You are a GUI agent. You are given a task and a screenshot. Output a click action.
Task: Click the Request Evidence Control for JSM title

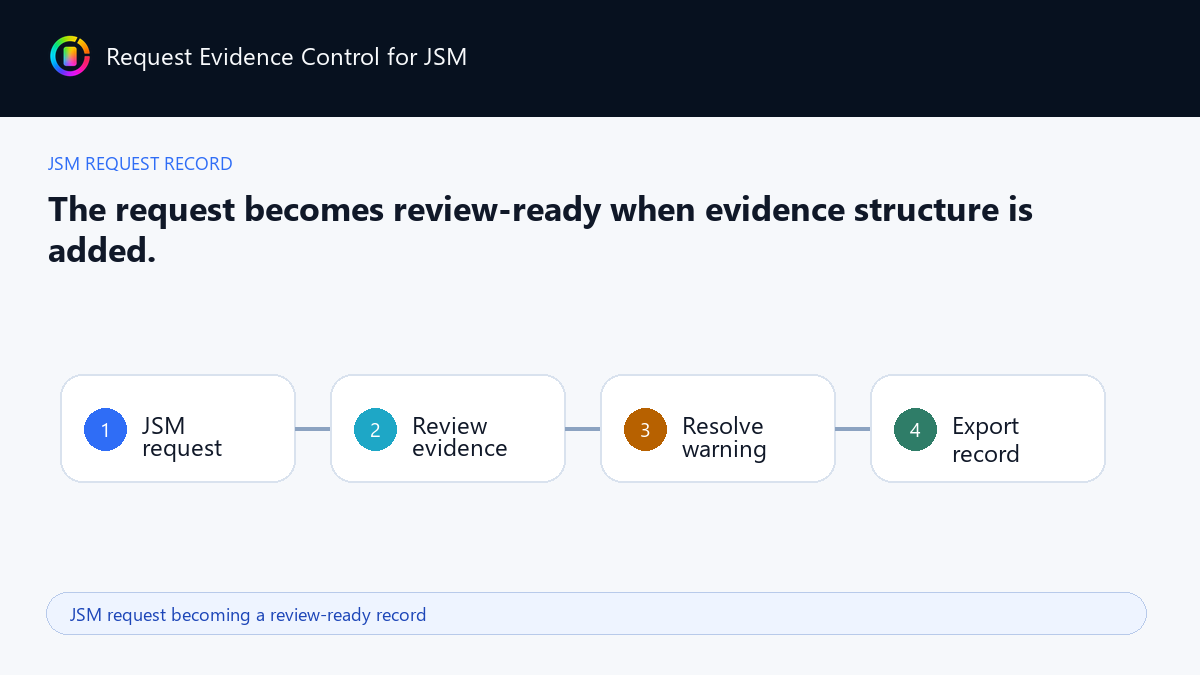(286, 56)
